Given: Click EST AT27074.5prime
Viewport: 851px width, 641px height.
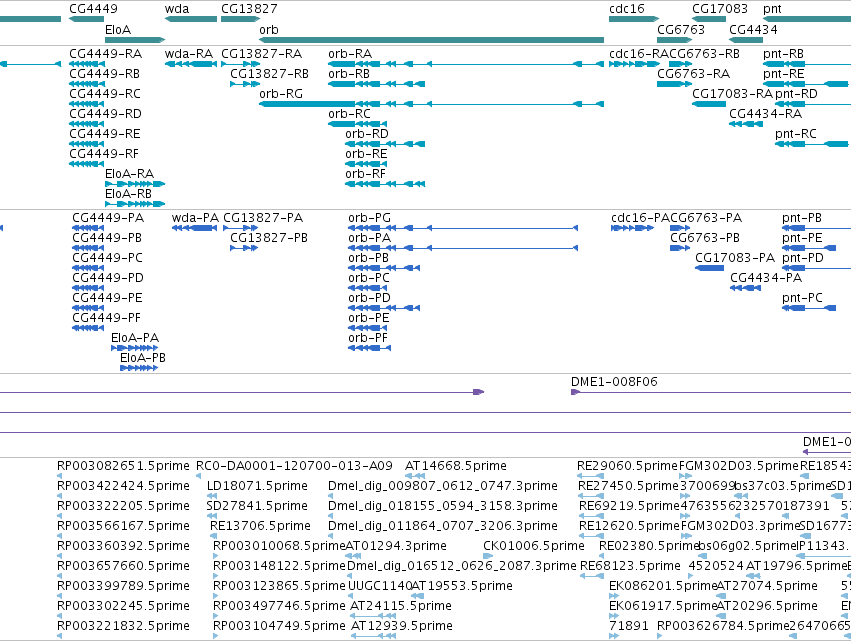Looking at the screenshot, I should [x=767, y=586].
